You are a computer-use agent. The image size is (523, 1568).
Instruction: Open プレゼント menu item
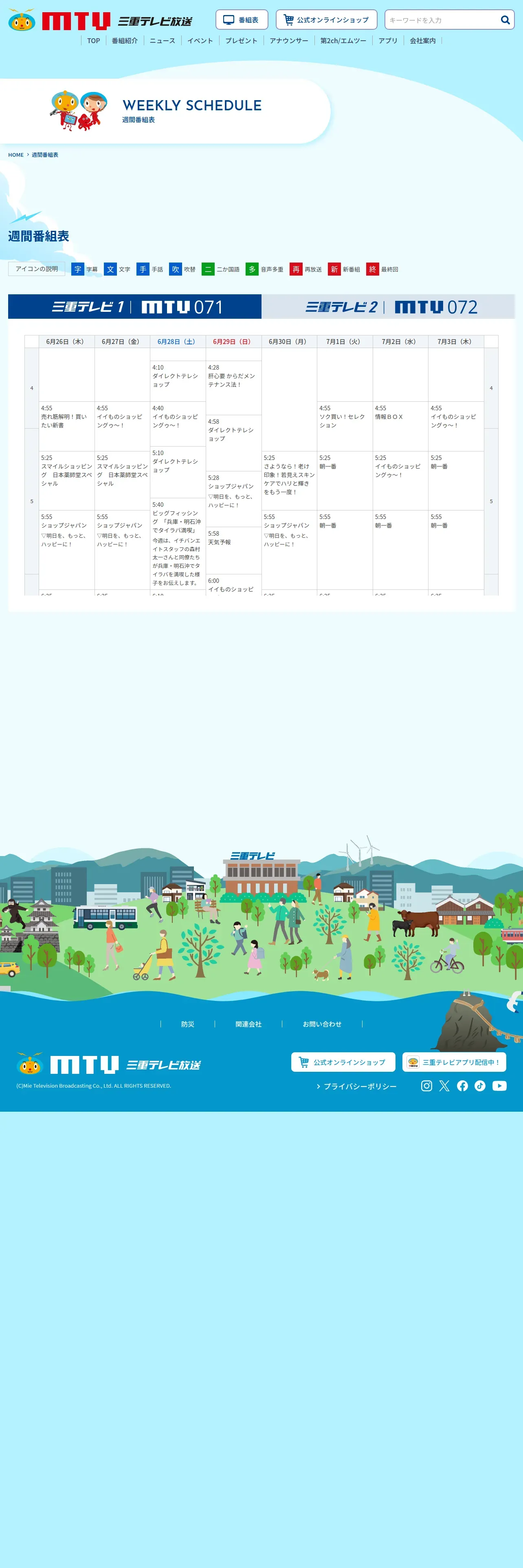[241, 41]
